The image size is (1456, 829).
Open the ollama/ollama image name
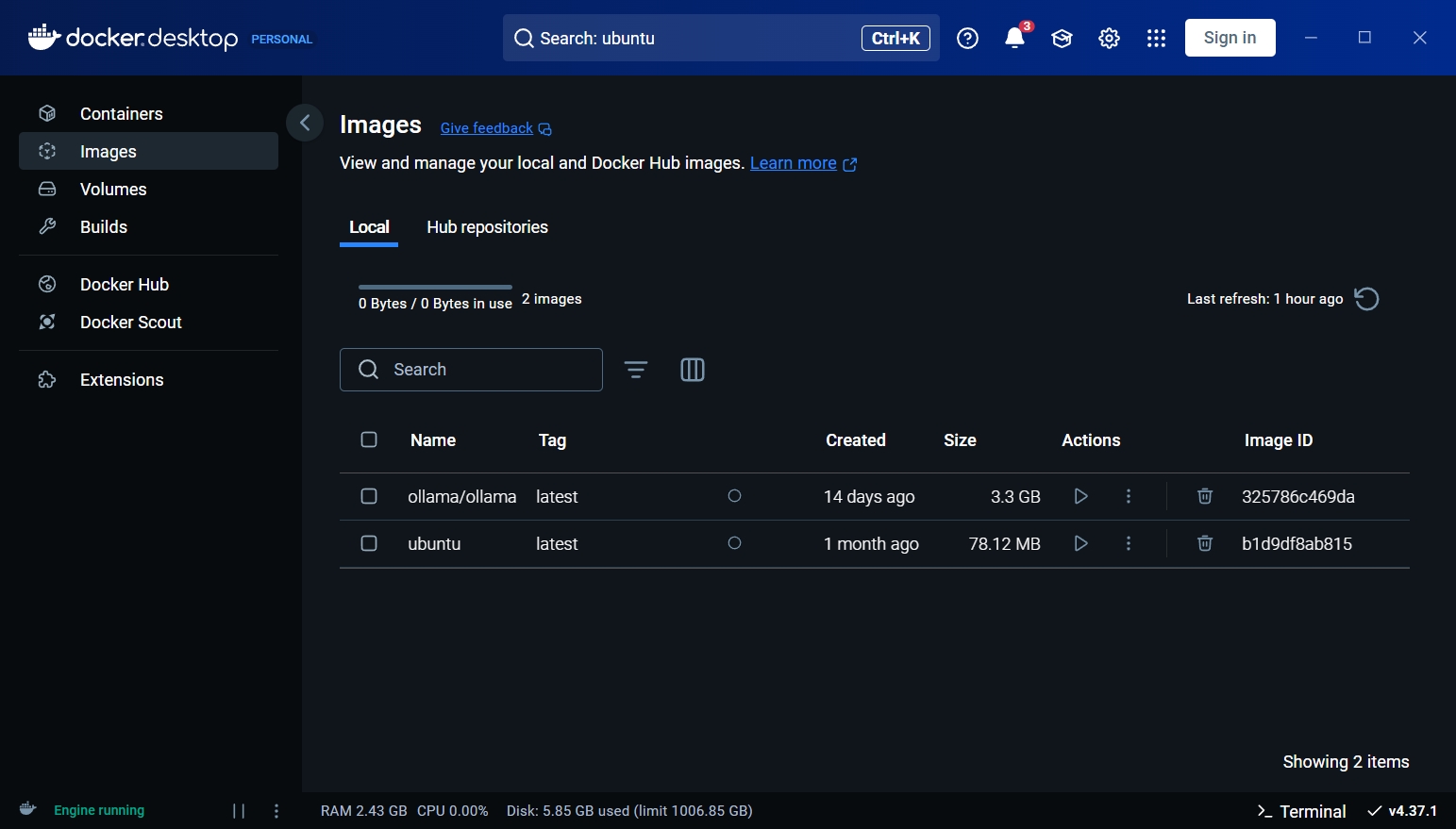pos(462,497)
